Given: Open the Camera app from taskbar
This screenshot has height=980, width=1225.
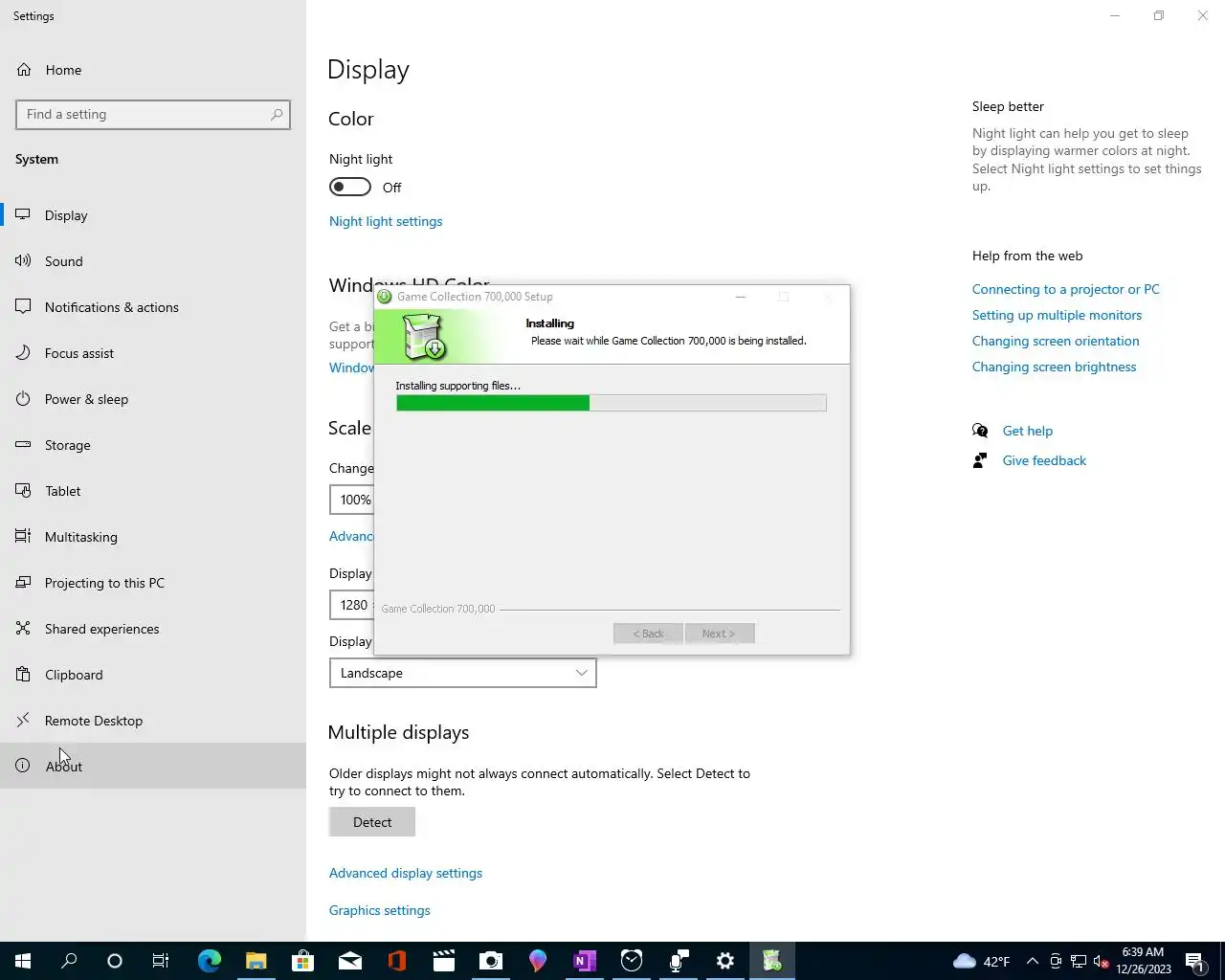Looking at the screenshot, I should (491, 961).
